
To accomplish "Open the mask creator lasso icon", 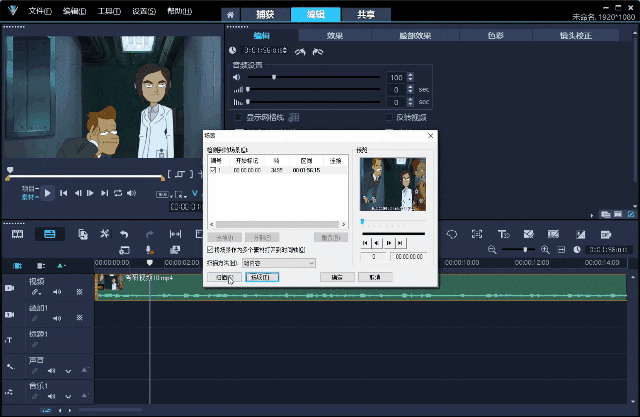I will [451, 234].
